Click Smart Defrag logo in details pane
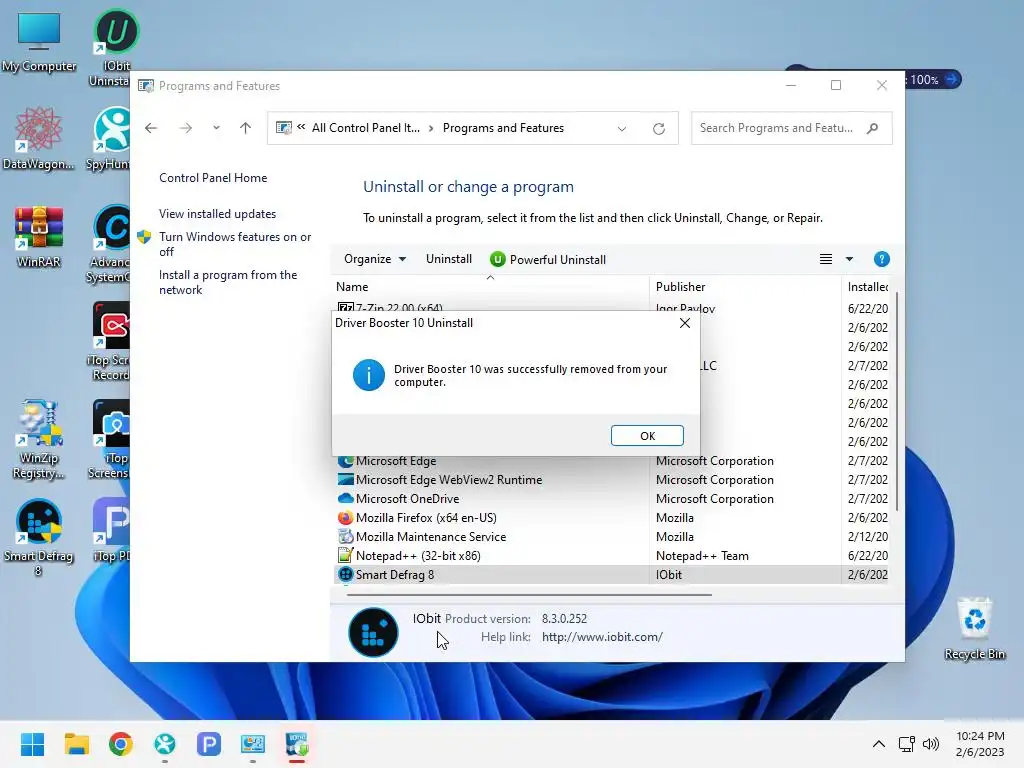The height and width of the screenshot is (768, 1024). click(373, 632)
